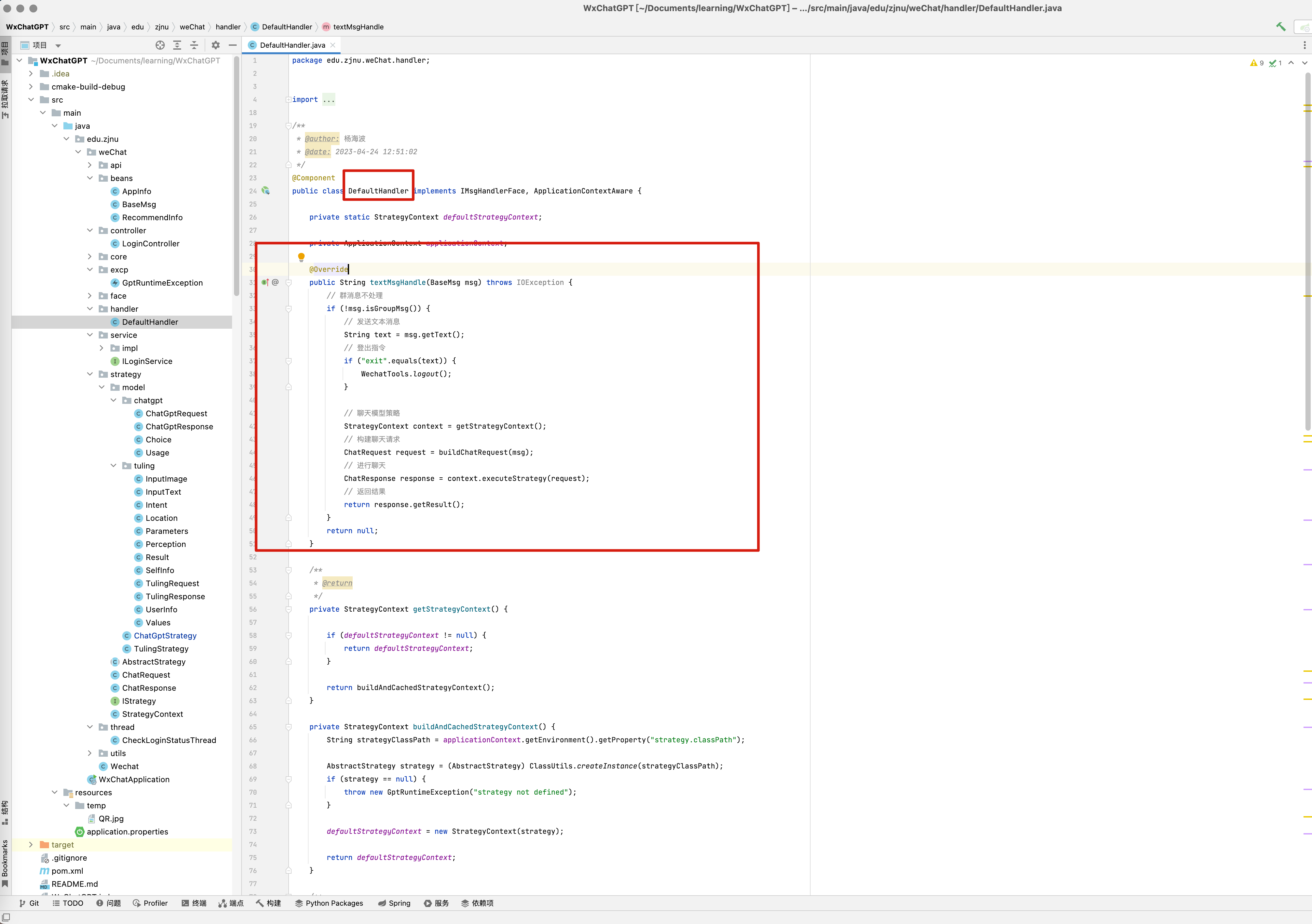This screenshot has width=1312, height=924.
Task: Click the implements-method gutter icon beside textMsgHandle
Action: tap(265, 282)
